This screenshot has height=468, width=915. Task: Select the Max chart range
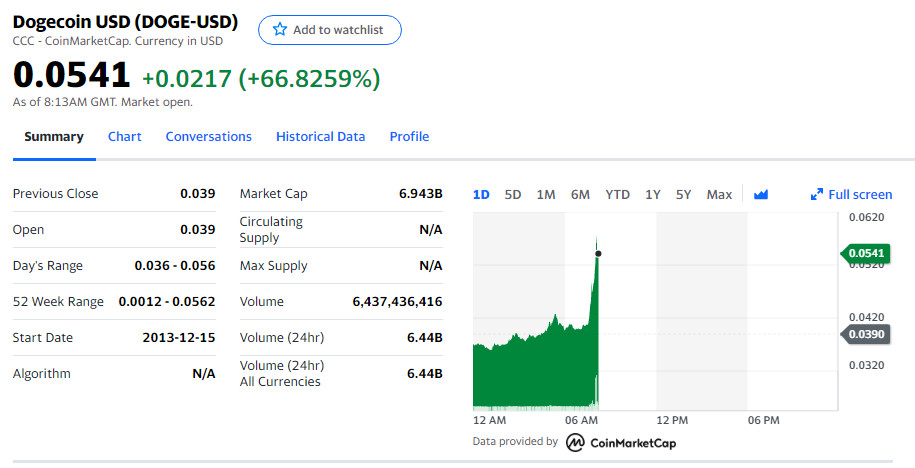point(719,194)
